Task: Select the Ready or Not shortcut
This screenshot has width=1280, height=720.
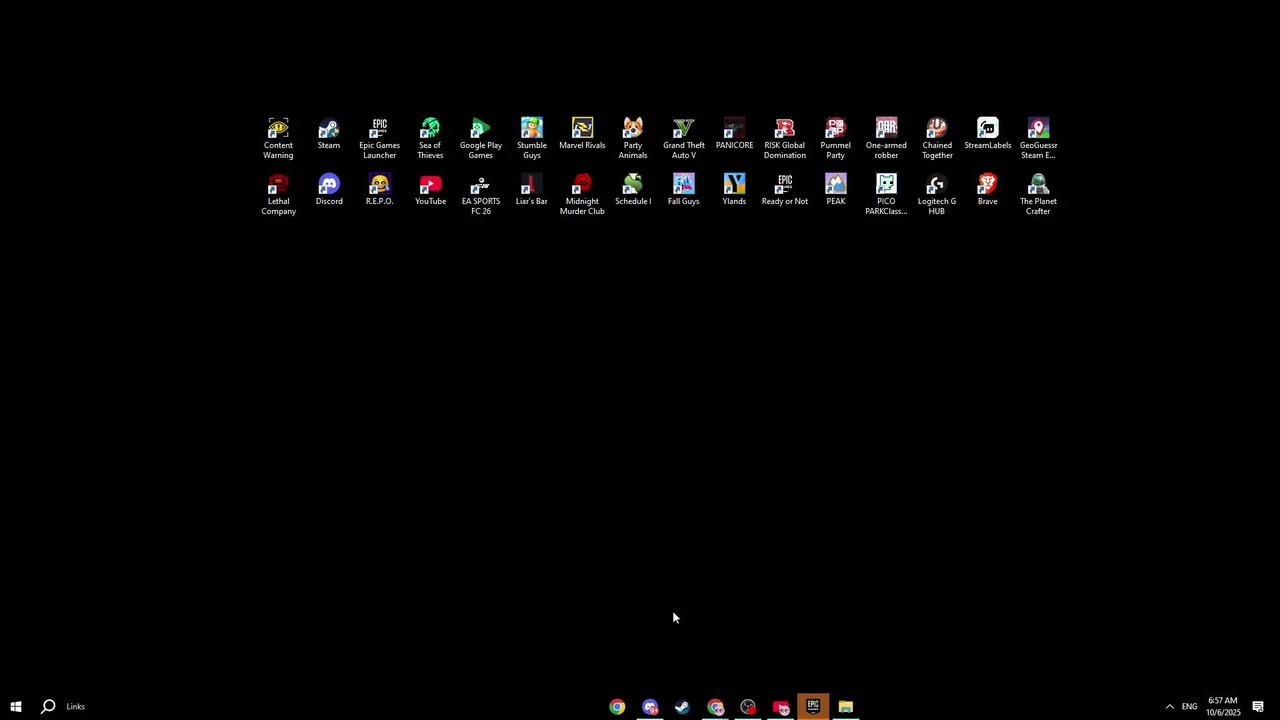Action: [785, 190]
